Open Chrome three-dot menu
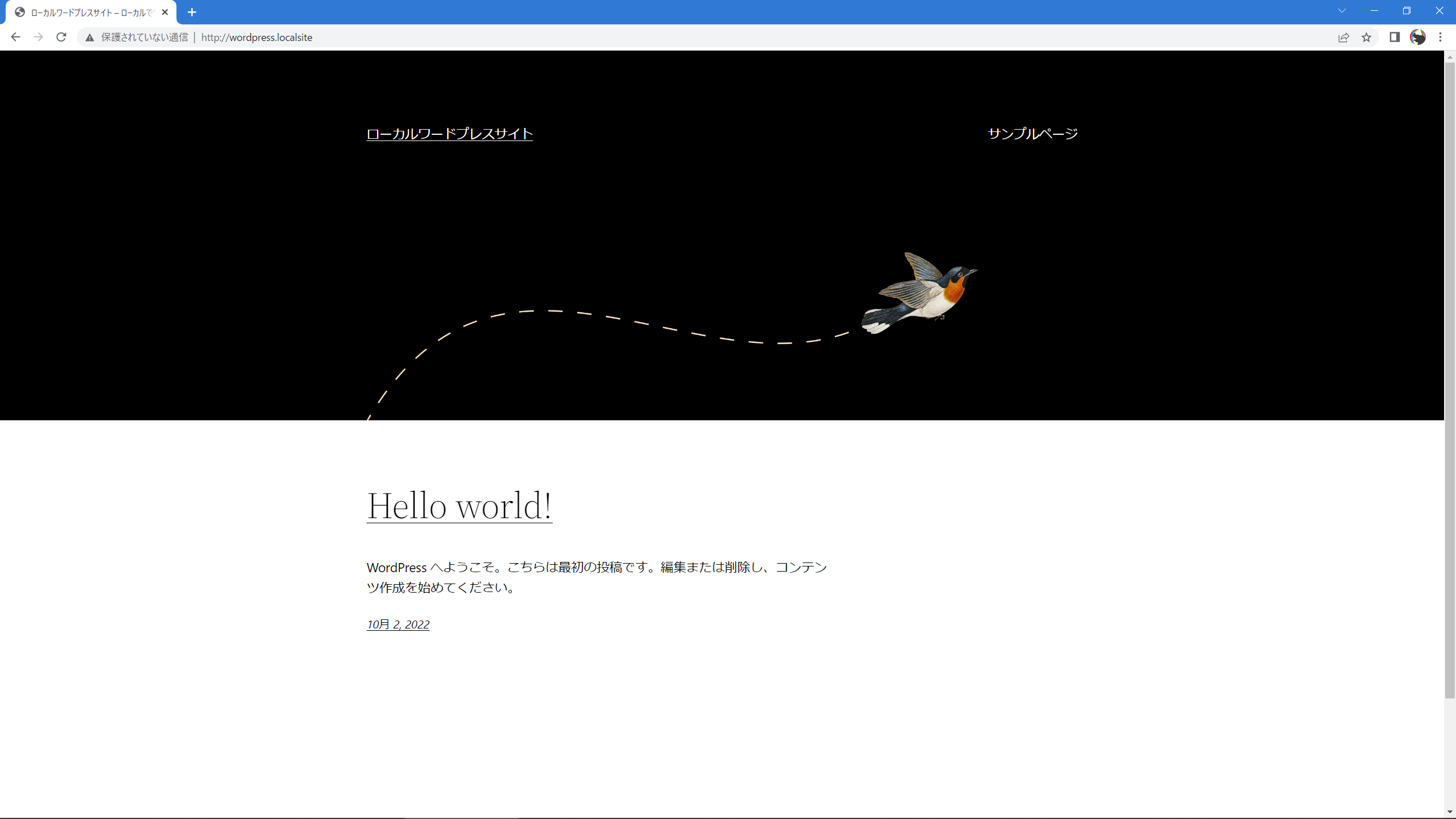 coord(1441,37)
